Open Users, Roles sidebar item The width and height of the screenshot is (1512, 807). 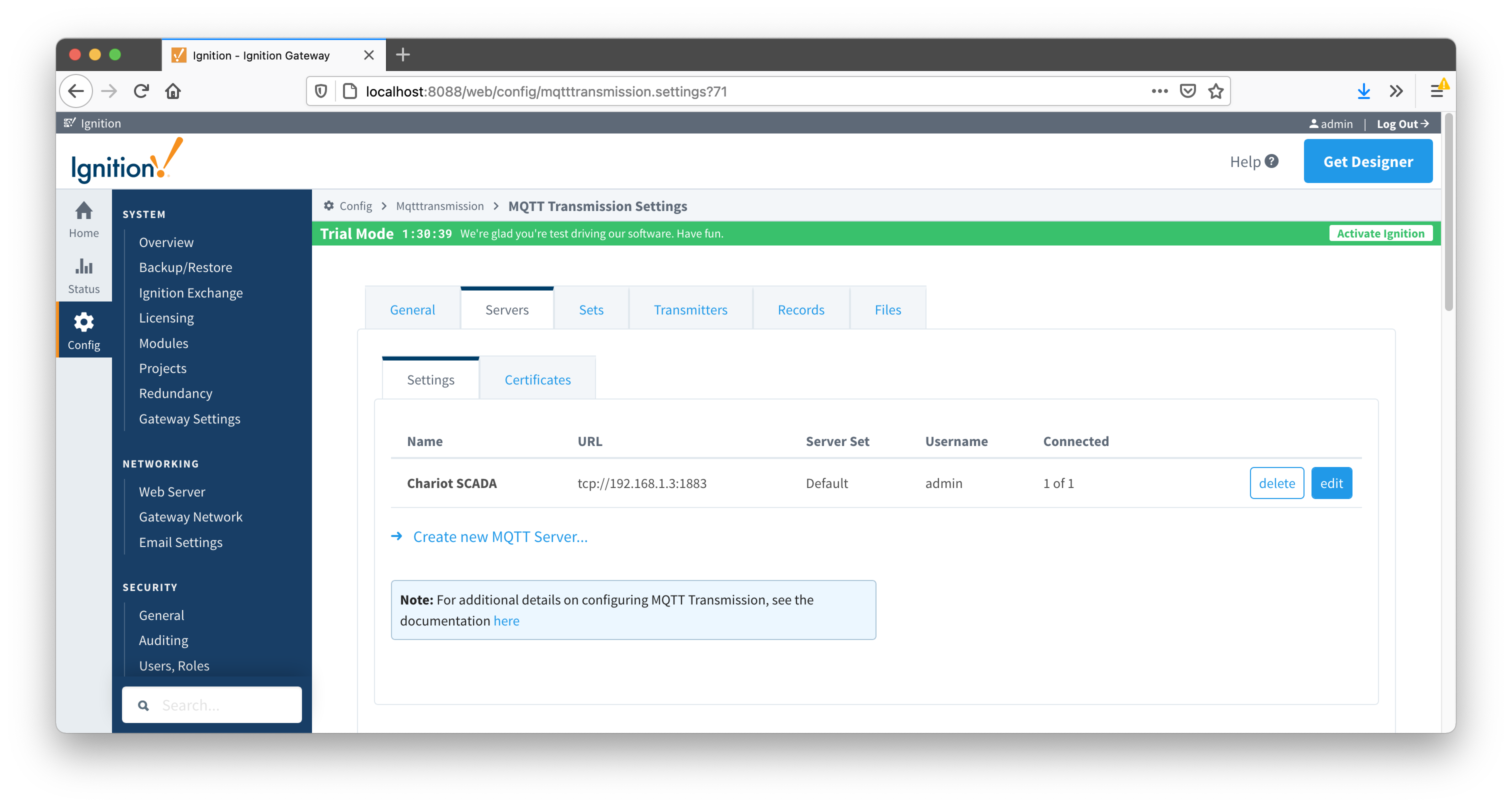174,665
